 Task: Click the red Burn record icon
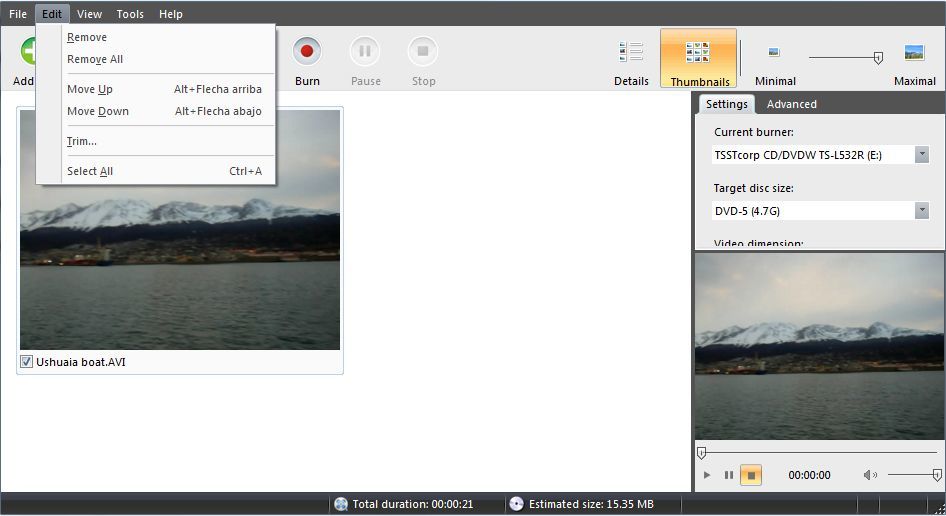click(307, 51)
